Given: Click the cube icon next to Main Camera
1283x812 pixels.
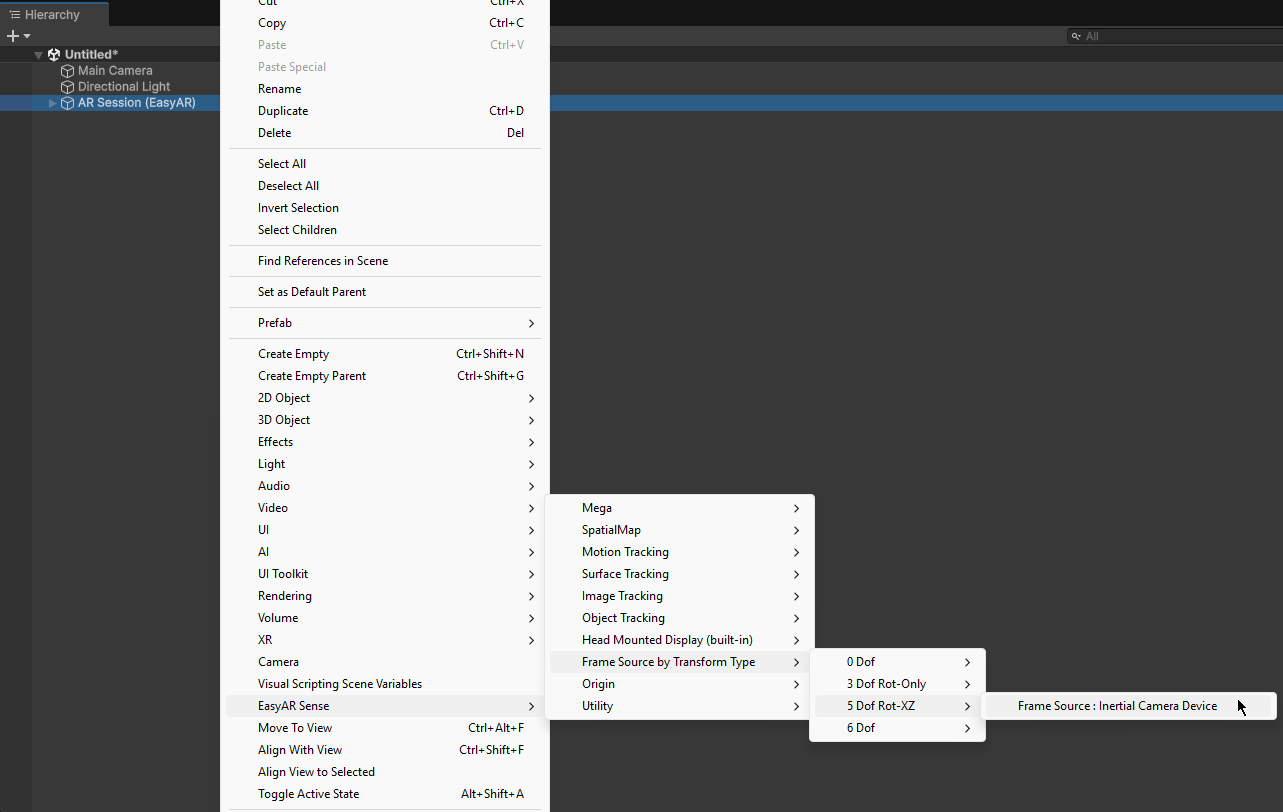Looking at the screenshot, I should point(68,71).
